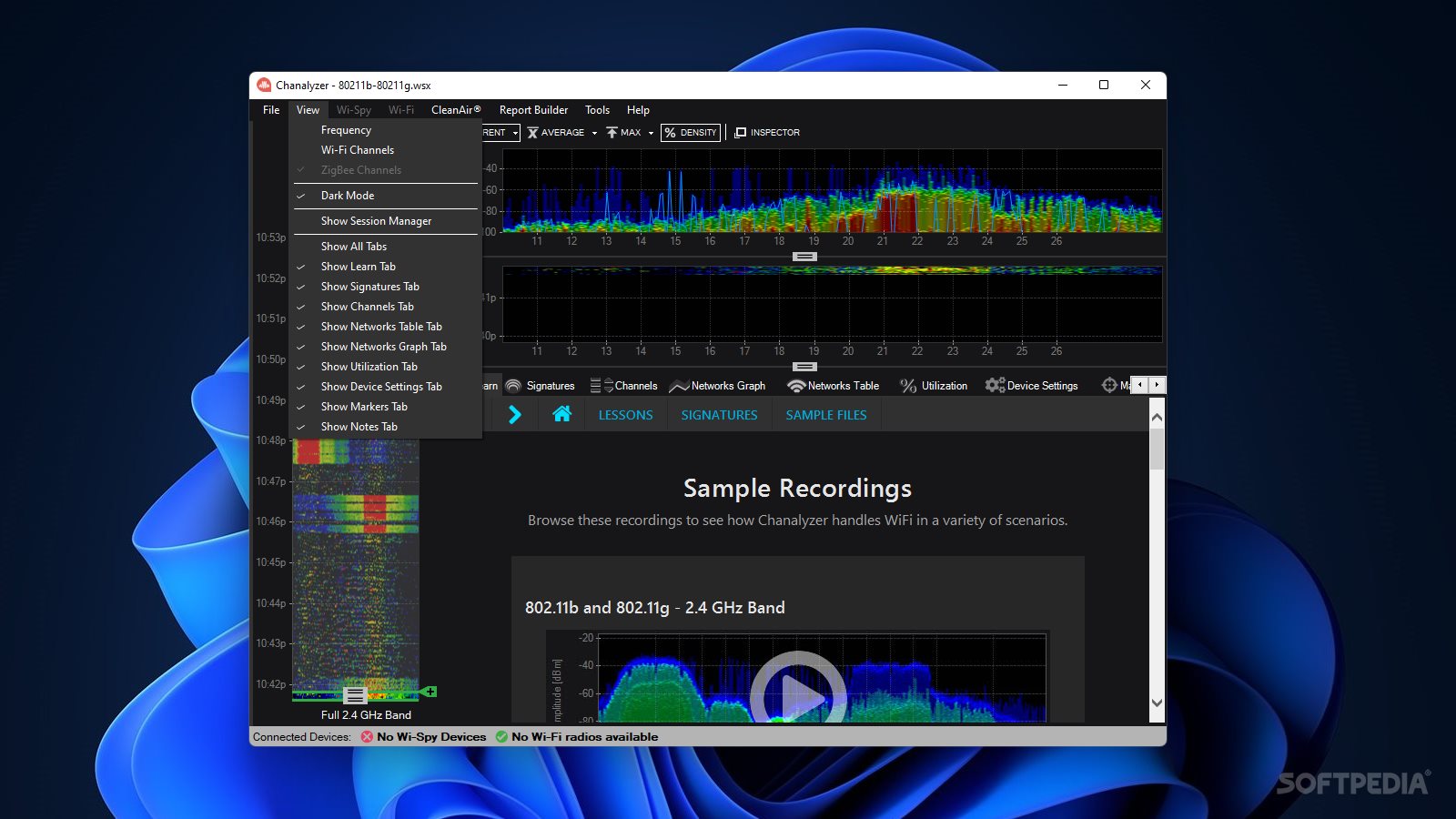Open the Networks Graph tab icon
1456x819 pixels.
pyautogui.click(x=679, y=386)
